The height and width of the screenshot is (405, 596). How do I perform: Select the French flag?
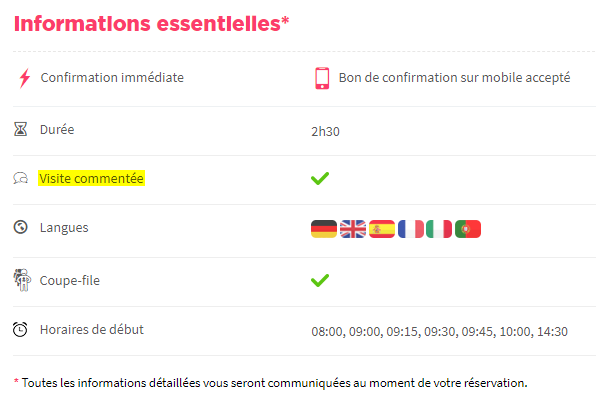click(411, 229)
